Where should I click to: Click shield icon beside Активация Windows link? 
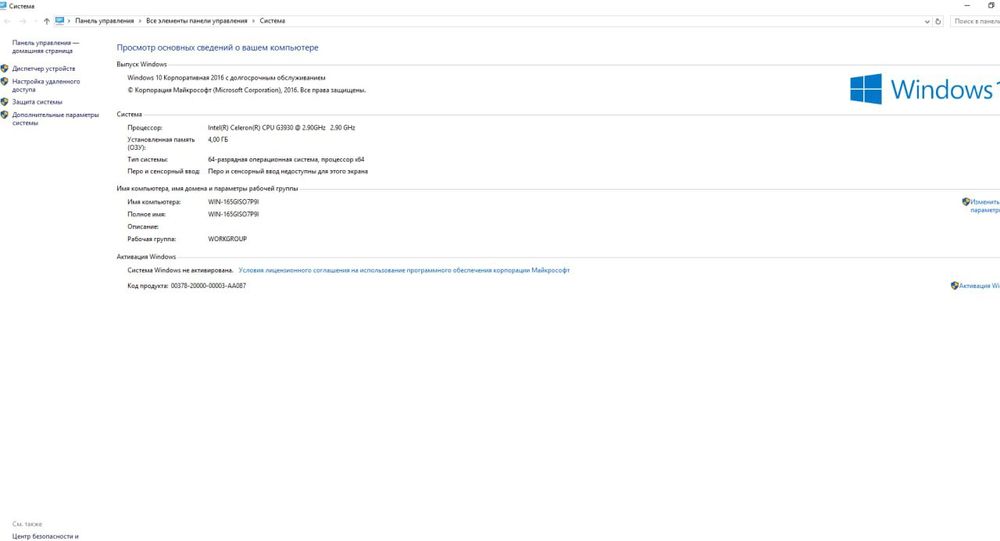[x=954, y=286]
